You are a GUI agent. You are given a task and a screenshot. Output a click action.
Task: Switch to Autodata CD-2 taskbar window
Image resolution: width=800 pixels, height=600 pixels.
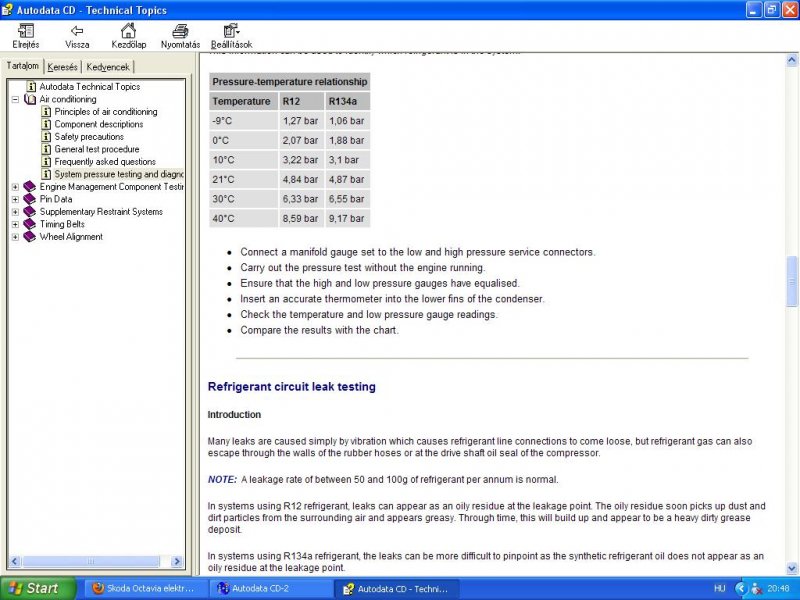coord(270,588)
